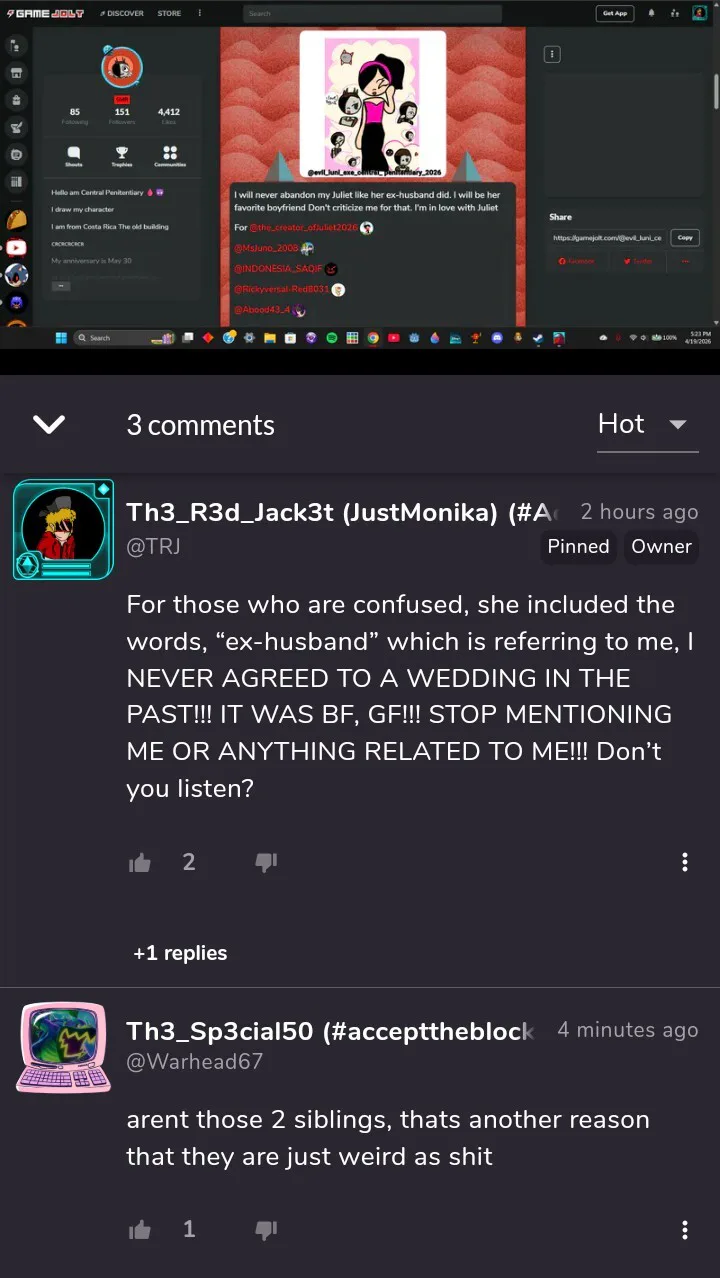Like TRJ's pinned comment with thumbs up
The image size is (720, 1278).
point(140,862)
